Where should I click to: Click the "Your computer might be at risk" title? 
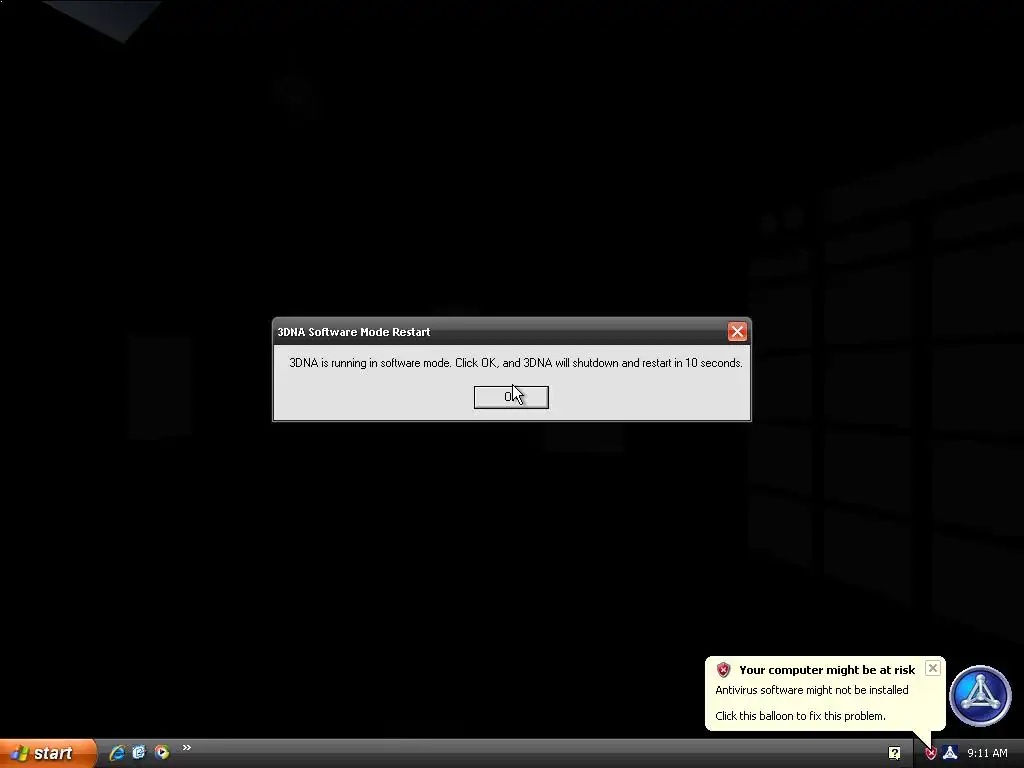827,670
